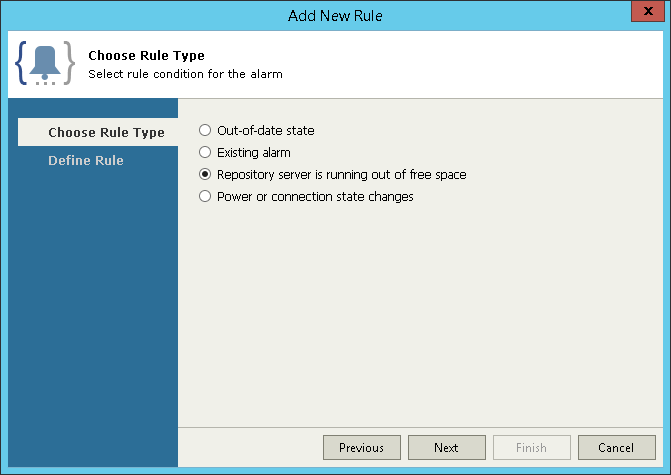The width and height of the screenshot is (671, 475).
Task: Click empty blue sidebar area below Define Rule
Action: (x=97, y=320)
